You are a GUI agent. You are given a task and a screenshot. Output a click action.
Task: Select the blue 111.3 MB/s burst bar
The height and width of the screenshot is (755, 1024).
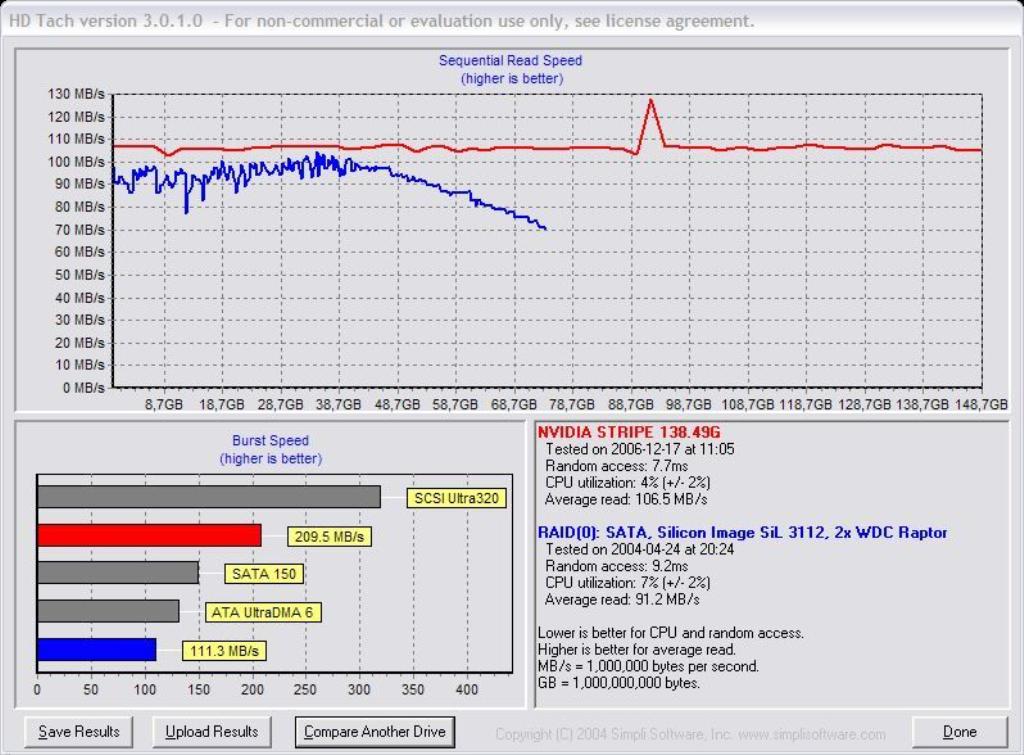point(97,650)
